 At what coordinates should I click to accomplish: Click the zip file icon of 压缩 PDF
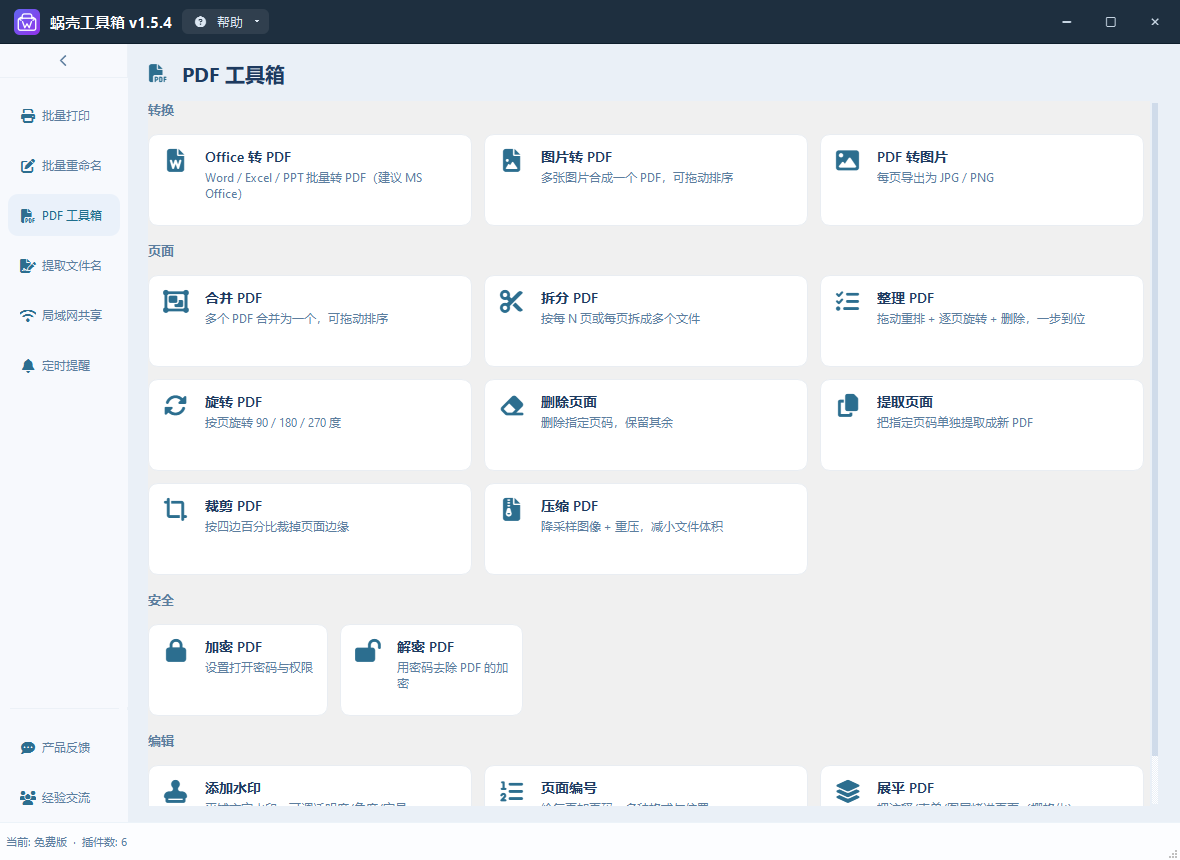click(512, 509)
